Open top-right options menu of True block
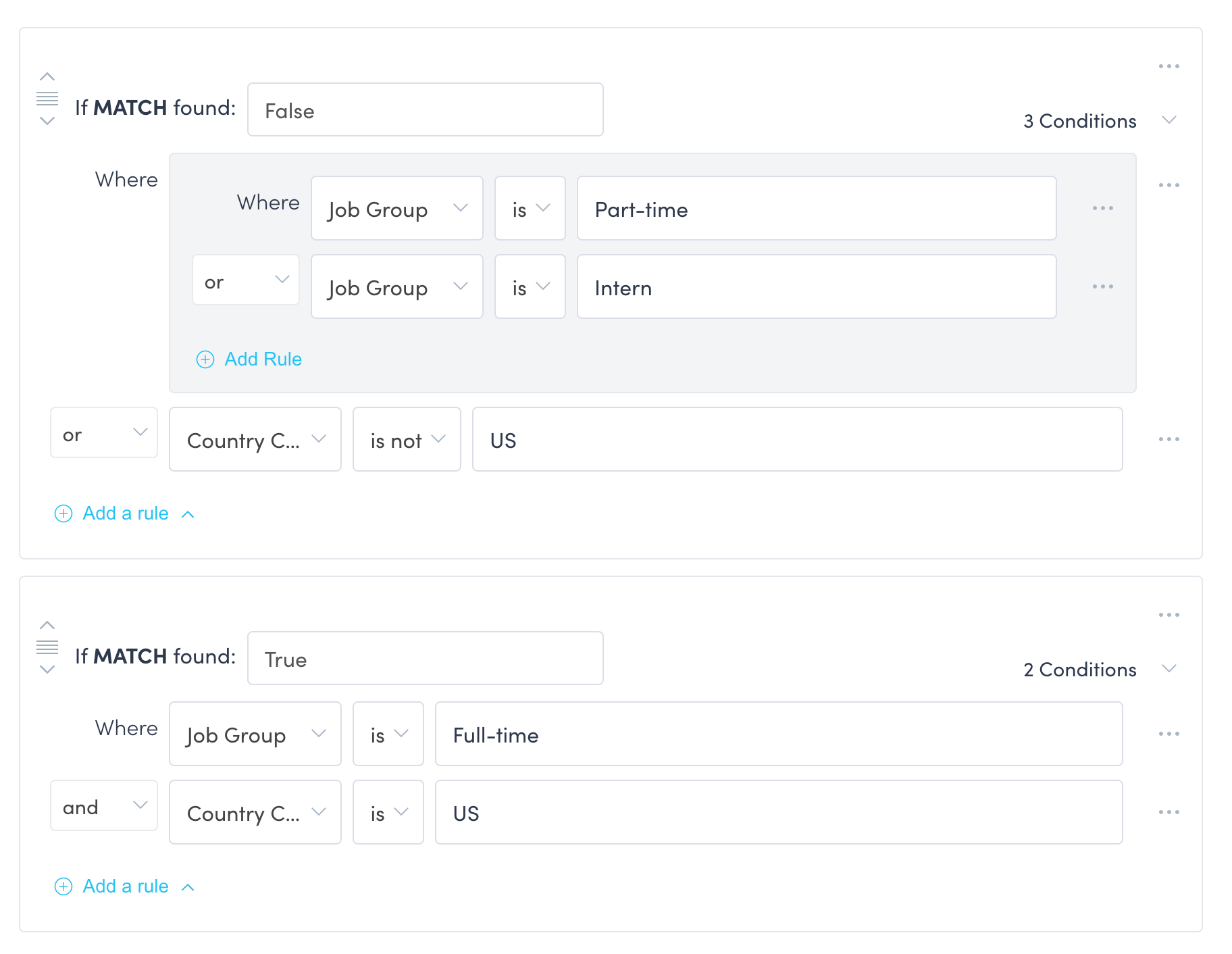1232x954 pixels. pyautogui.click(x=1169, y=615)
